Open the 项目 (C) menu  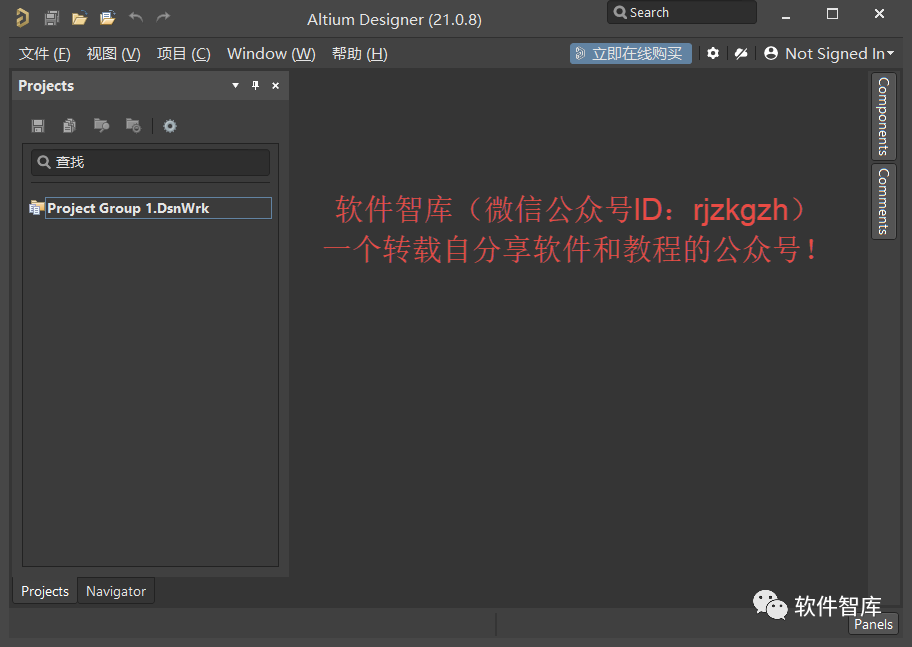pos(183,54)
